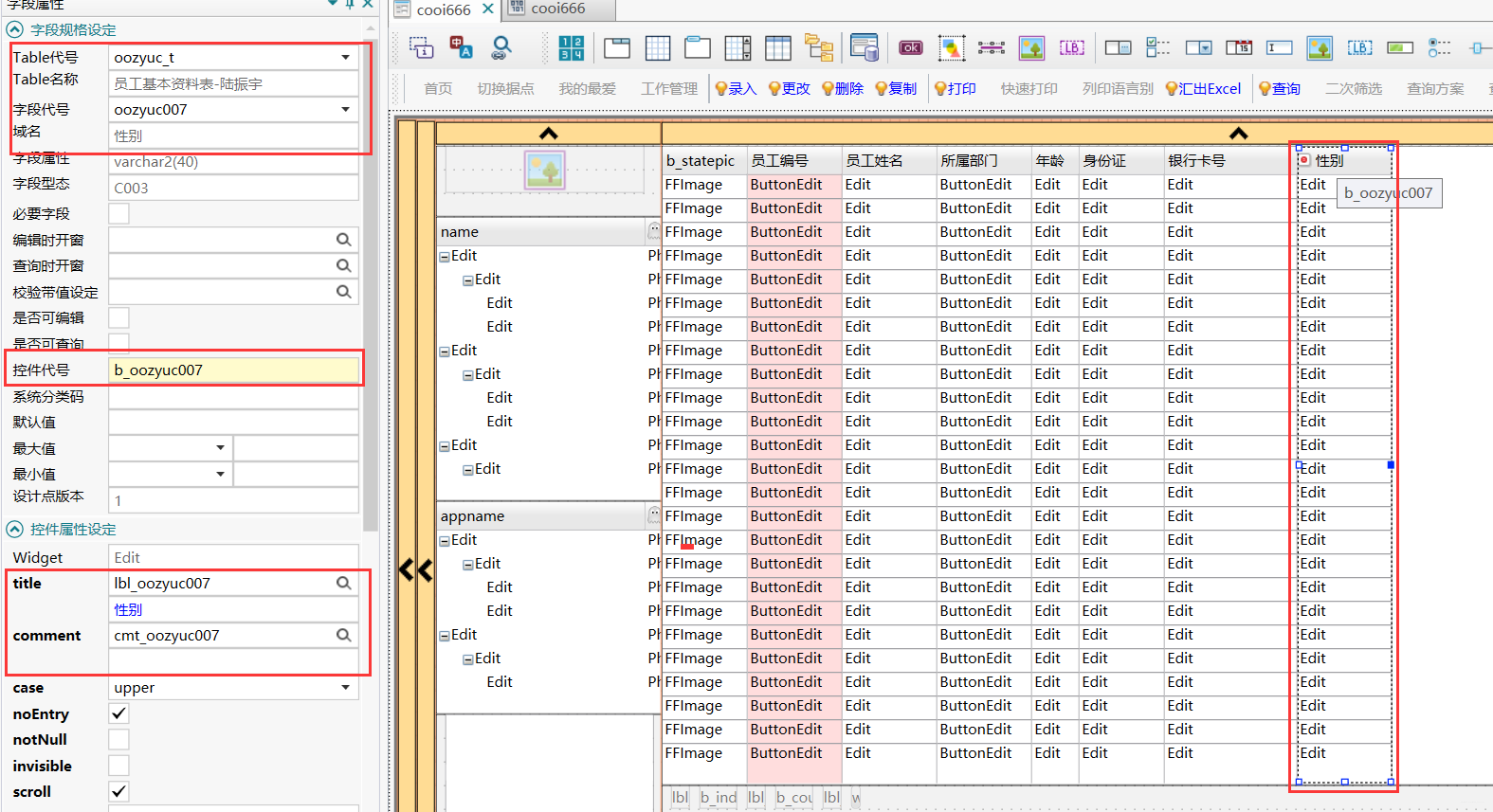This screenshot has height=812, width=1493.
Task: Open the 工作管理 menu item
Action: coord(669,88)
